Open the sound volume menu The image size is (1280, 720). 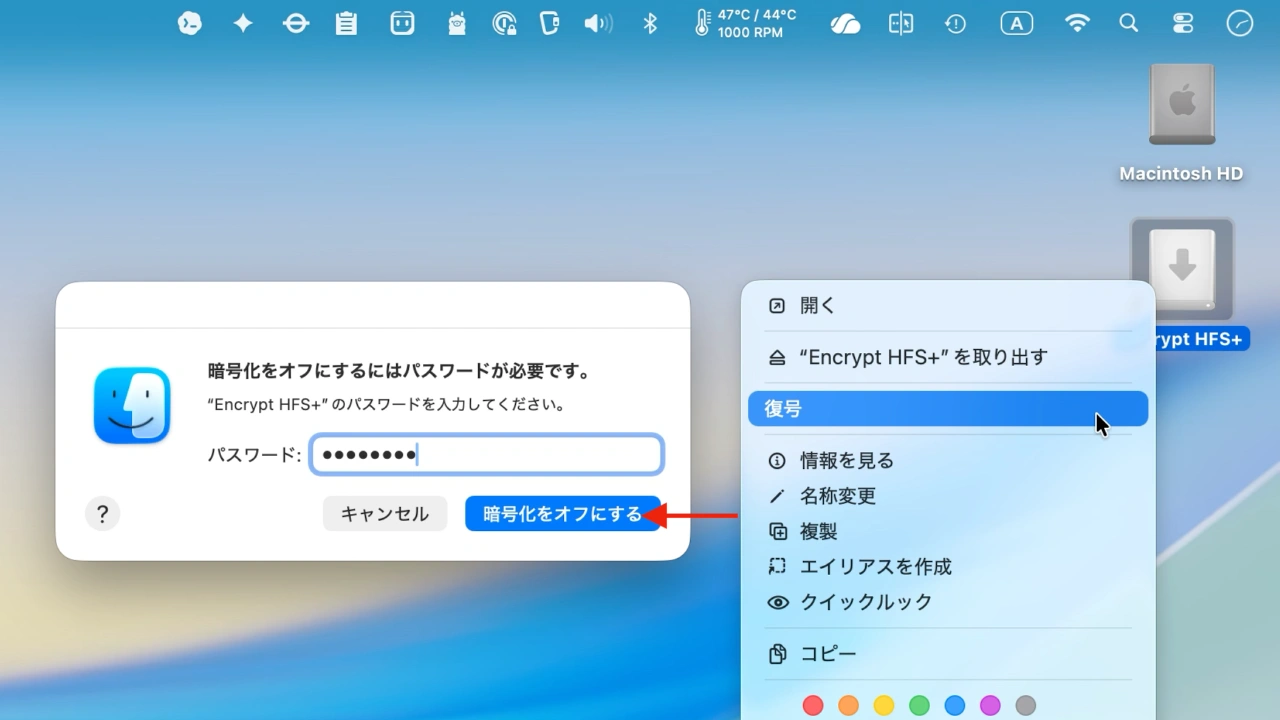pyautogui.click(x=598, y=23)
